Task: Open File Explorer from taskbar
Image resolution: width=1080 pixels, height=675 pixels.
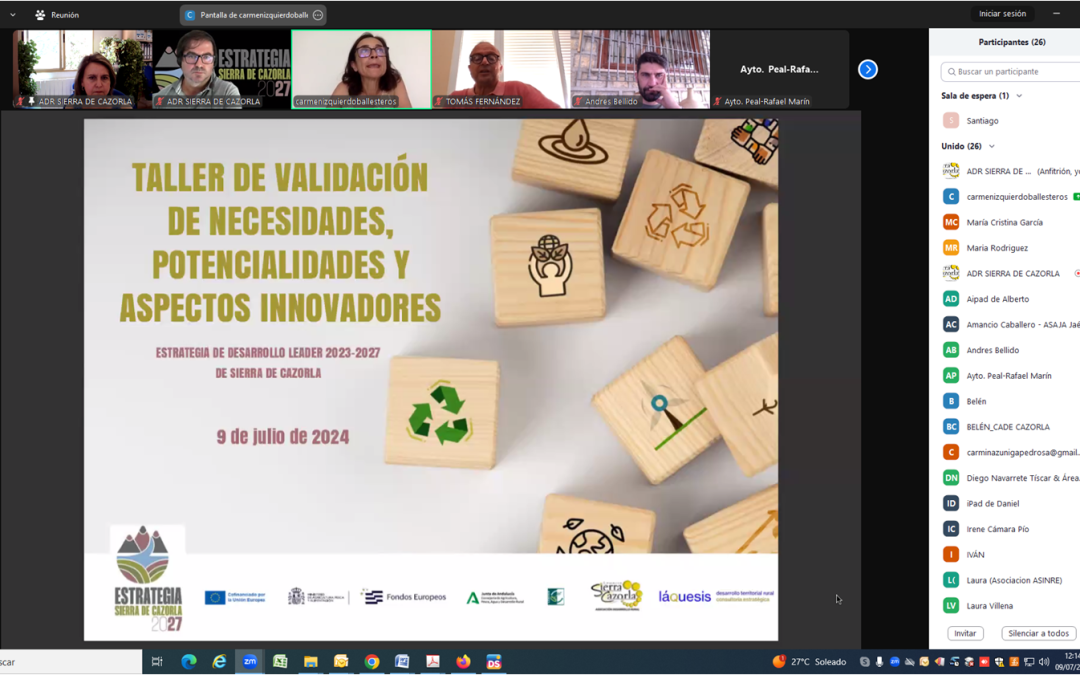Action: pos(311,662)
